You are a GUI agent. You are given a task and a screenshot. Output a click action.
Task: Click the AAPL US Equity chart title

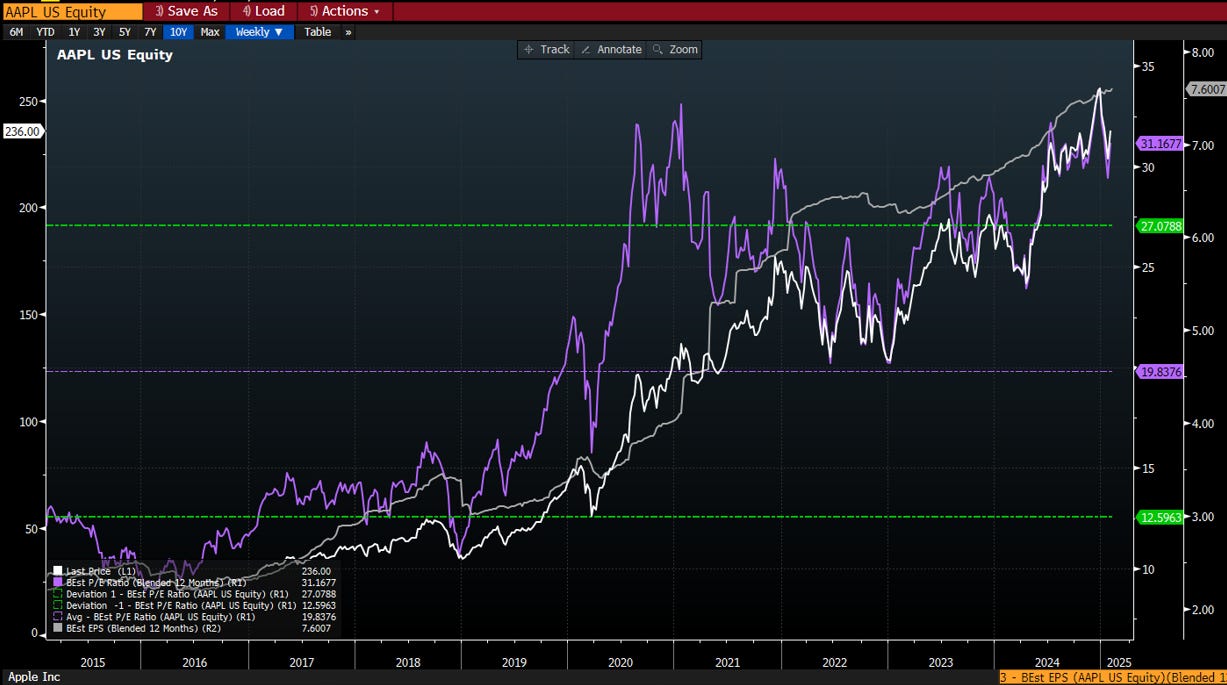pyautogui.click(x=115, y=55)
